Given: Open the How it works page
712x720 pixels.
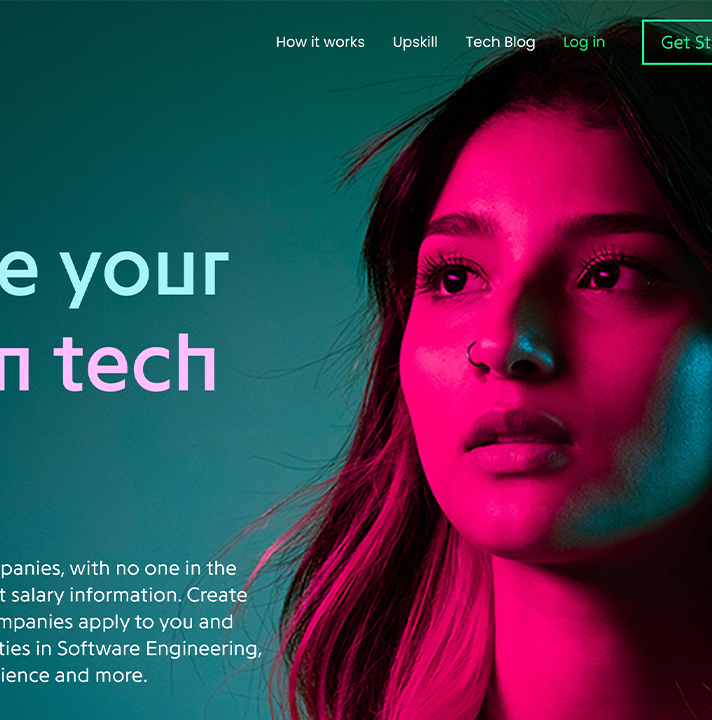Looking at the screenshot, I should click(x=320, y=42).
